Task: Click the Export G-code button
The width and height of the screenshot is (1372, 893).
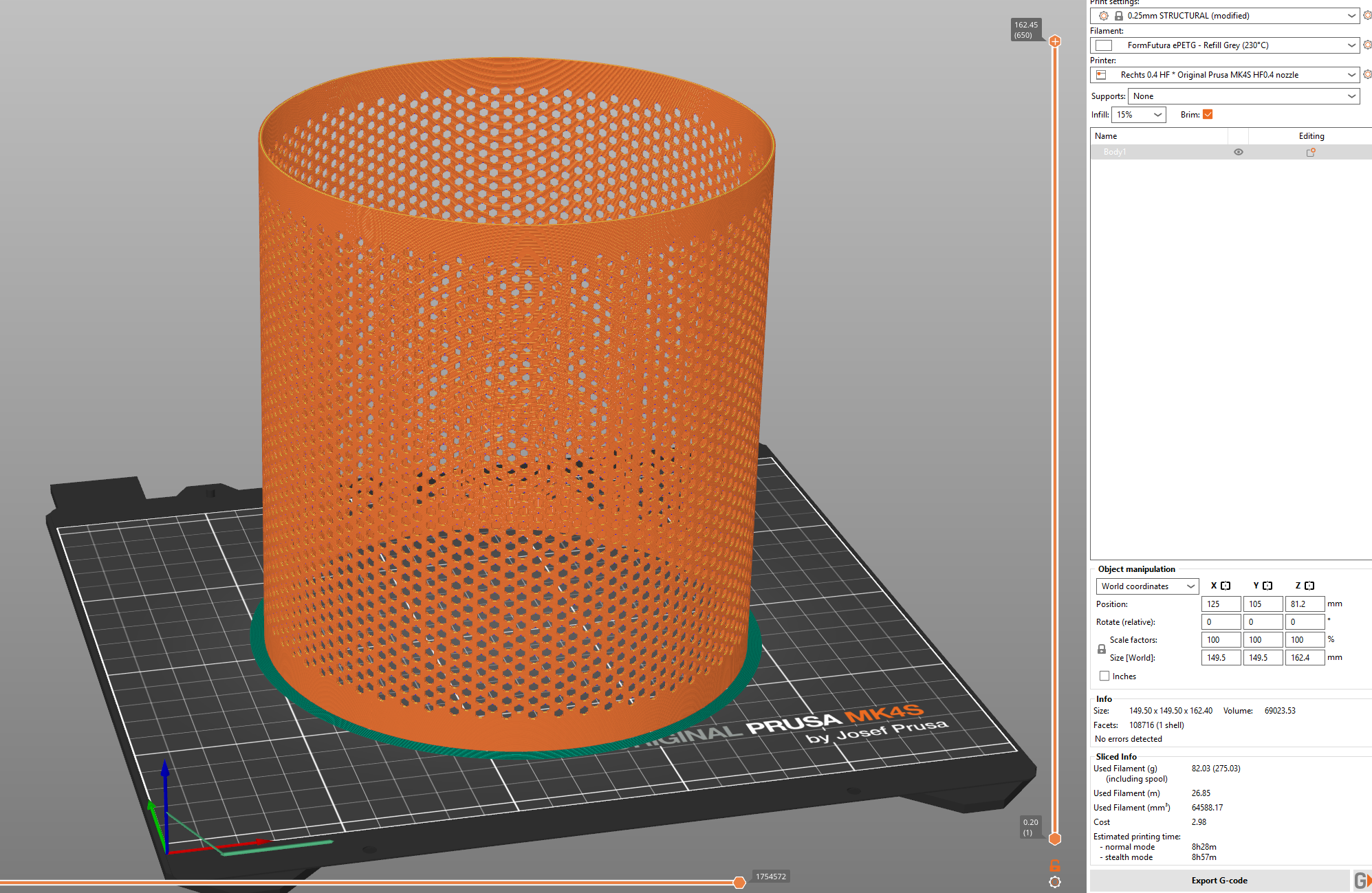Action: pos(1219,881)
